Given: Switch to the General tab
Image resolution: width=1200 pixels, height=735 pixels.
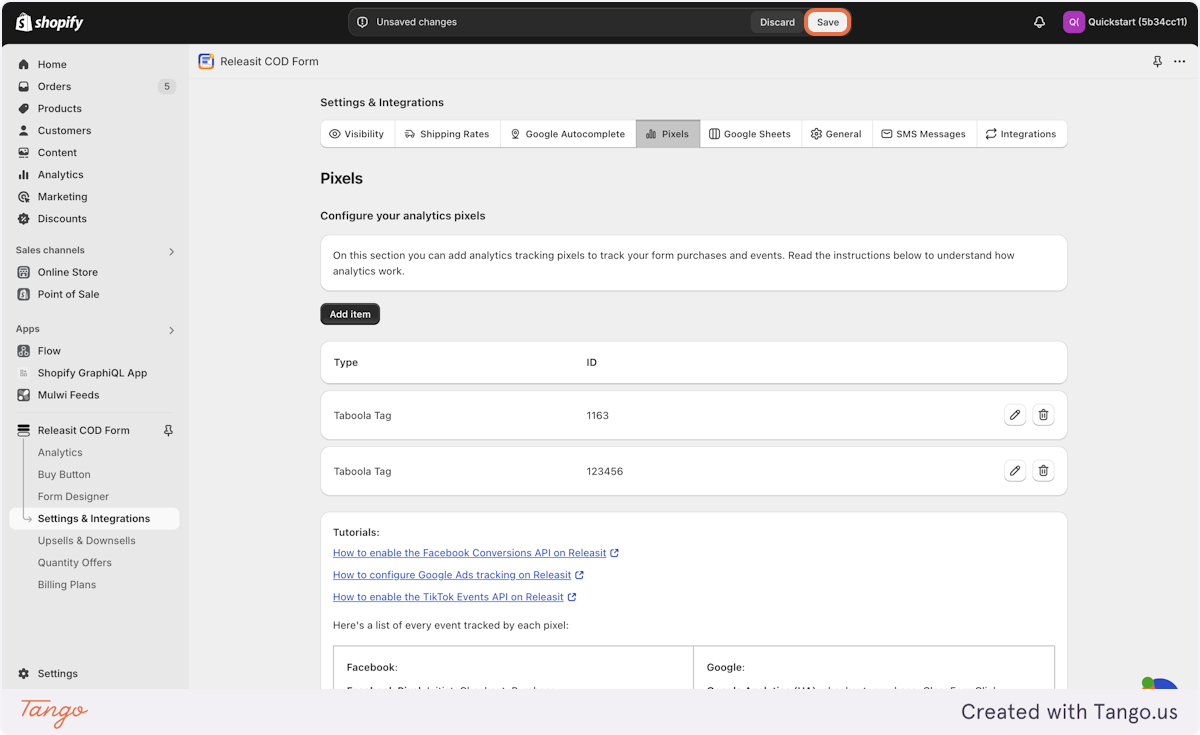Looking at the screenshot, I should point(836,134).
